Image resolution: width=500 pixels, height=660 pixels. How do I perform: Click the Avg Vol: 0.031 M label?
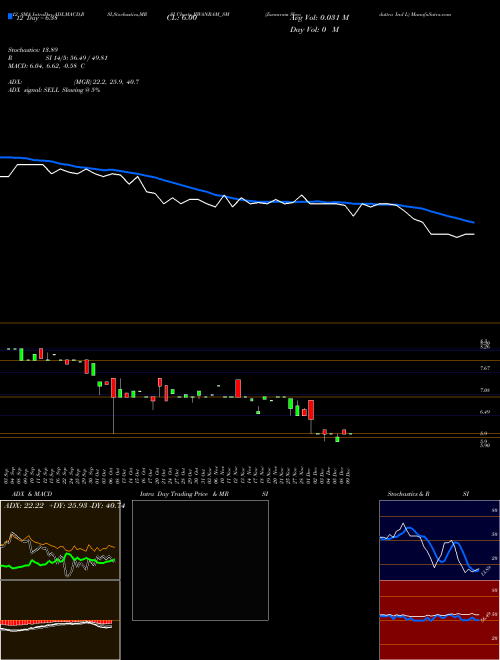(319, 18)
